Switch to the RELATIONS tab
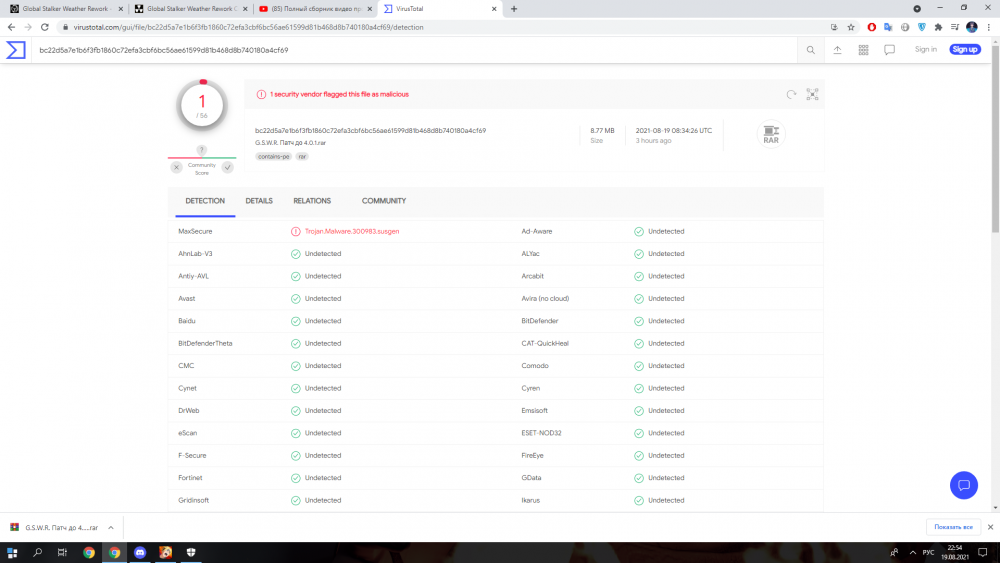The height and width of the screenshot is (563, 1000). pos(312,201)
